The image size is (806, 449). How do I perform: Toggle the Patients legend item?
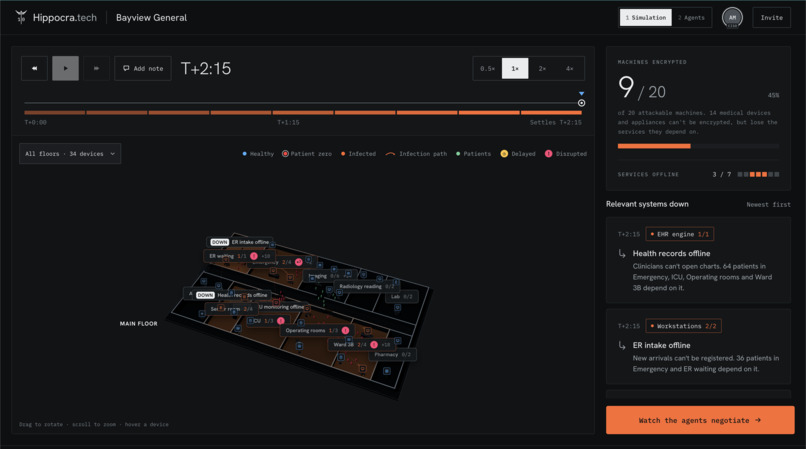tap(473, 154)
